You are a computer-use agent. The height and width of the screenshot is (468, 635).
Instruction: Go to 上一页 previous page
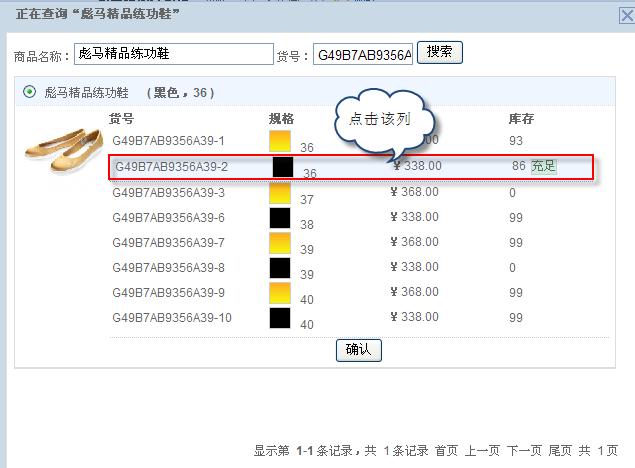pyautogui.click(x=482, y=451)
